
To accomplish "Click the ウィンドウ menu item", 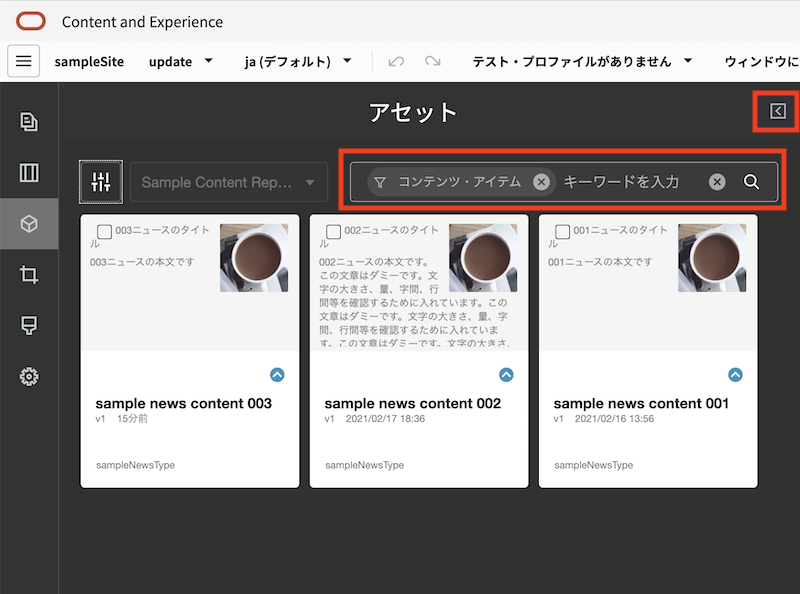I will (762, 61).
